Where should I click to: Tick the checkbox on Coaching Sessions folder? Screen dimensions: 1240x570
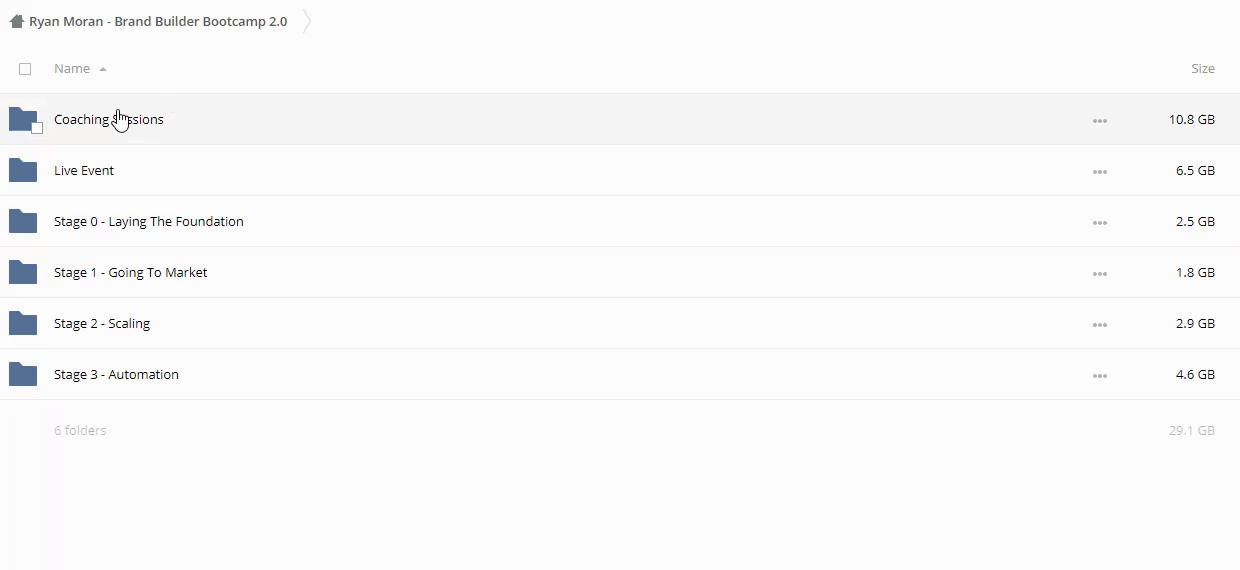(37, 128)
